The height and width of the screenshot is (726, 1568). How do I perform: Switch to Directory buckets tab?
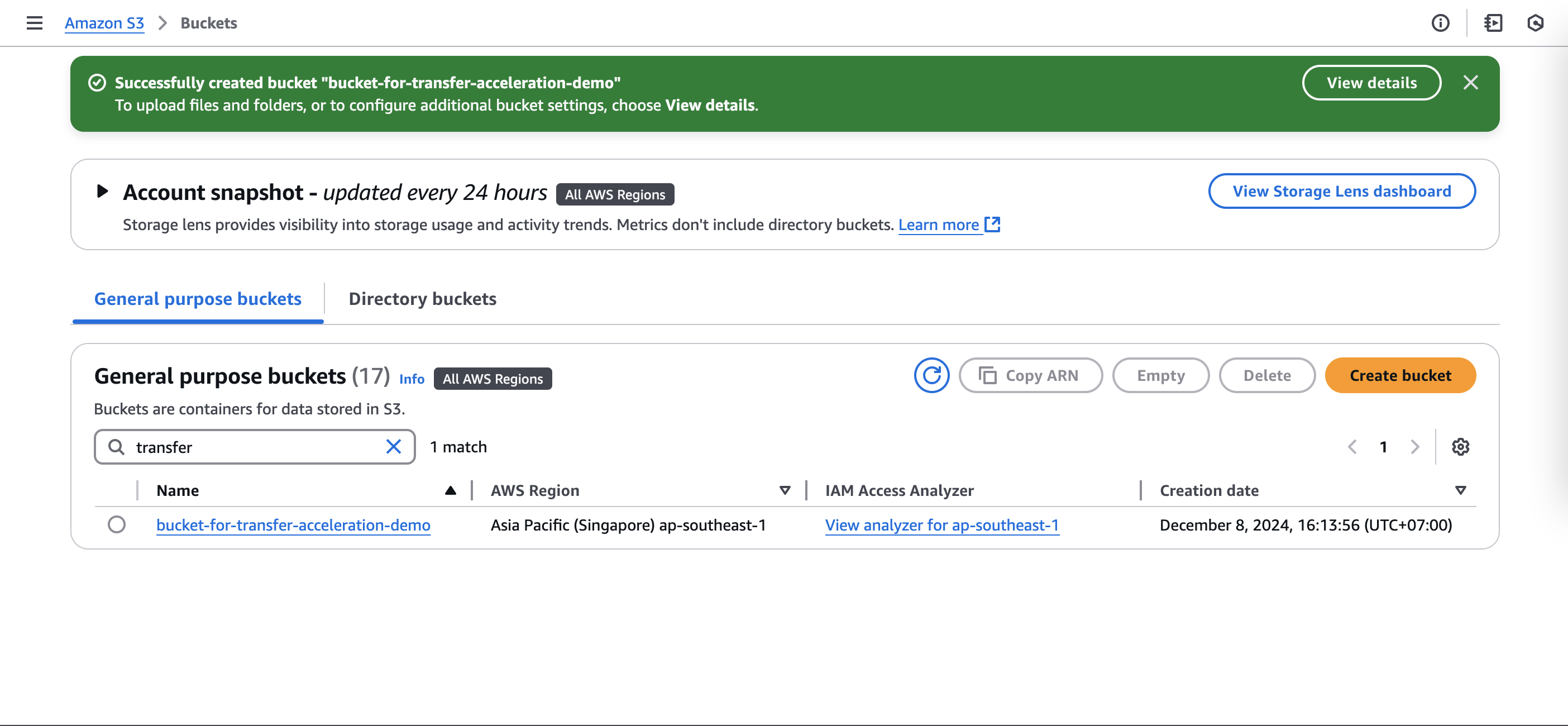click(x=422, y=299)
